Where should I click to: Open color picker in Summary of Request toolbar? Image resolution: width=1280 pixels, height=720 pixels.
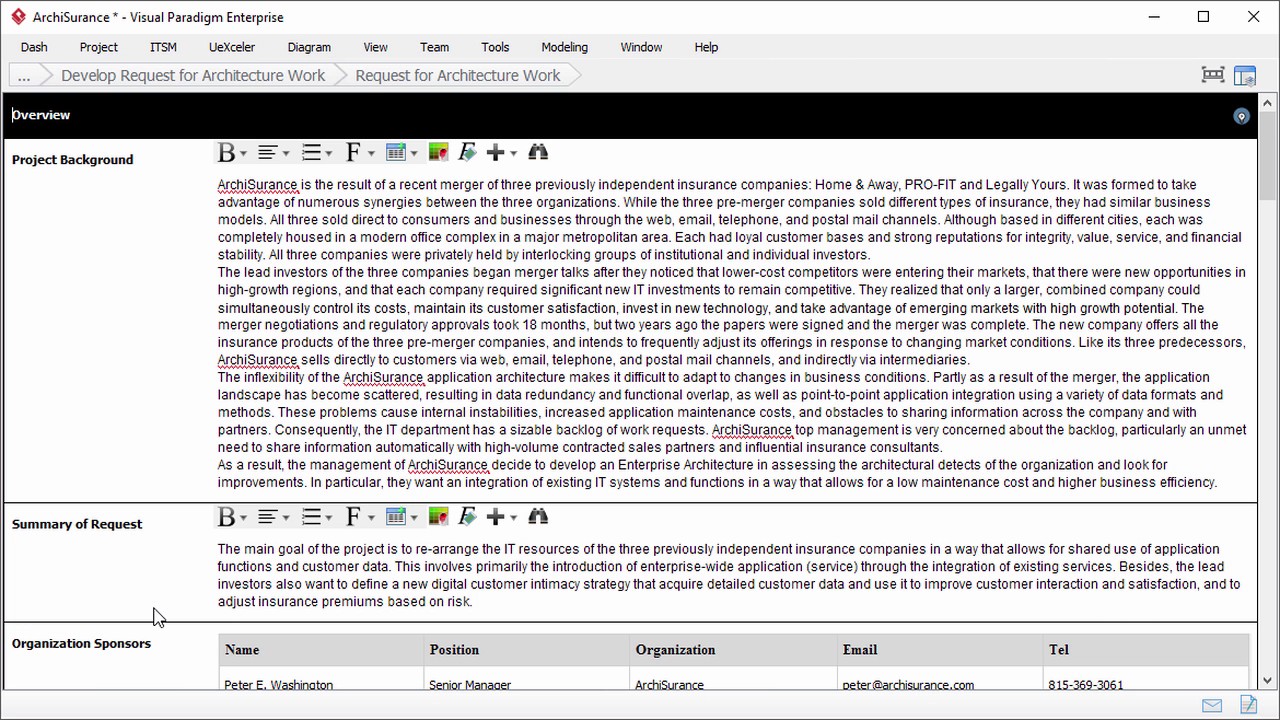click(x=438, y=517)
